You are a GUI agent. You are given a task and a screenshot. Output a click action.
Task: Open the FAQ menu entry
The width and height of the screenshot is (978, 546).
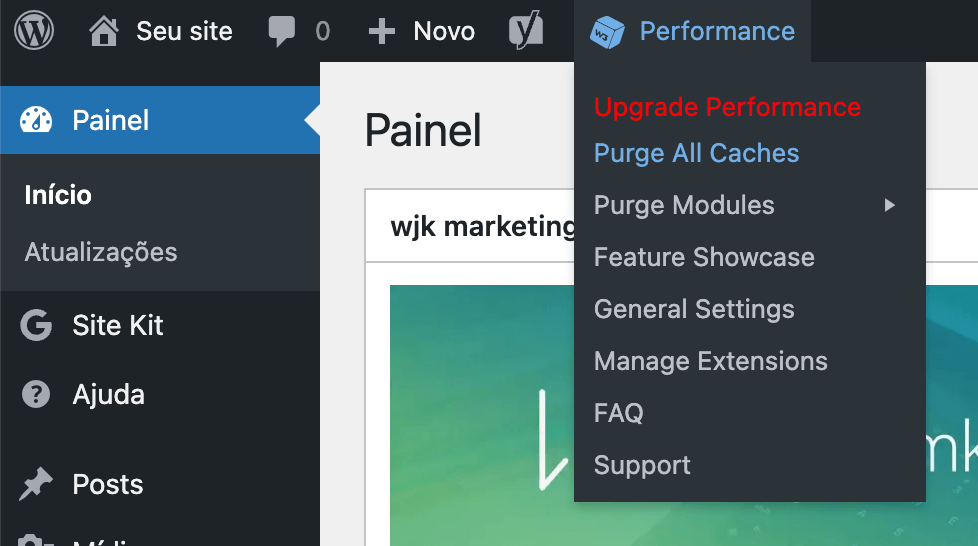(618, 413)
